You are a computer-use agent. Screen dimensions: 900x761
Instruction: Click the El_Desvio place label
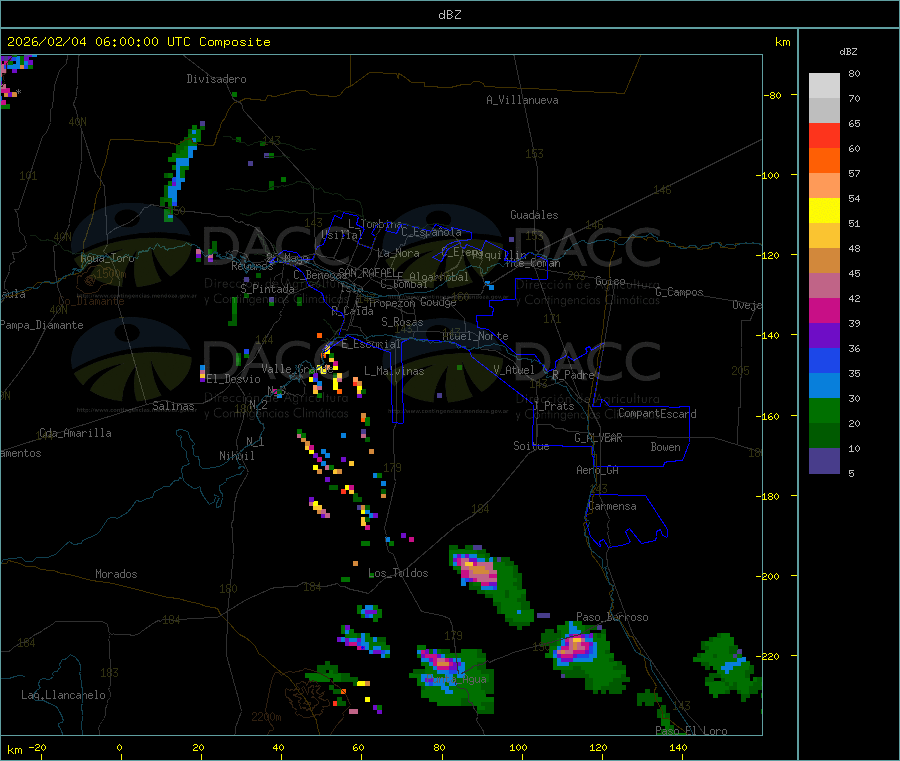coord(234,379)
